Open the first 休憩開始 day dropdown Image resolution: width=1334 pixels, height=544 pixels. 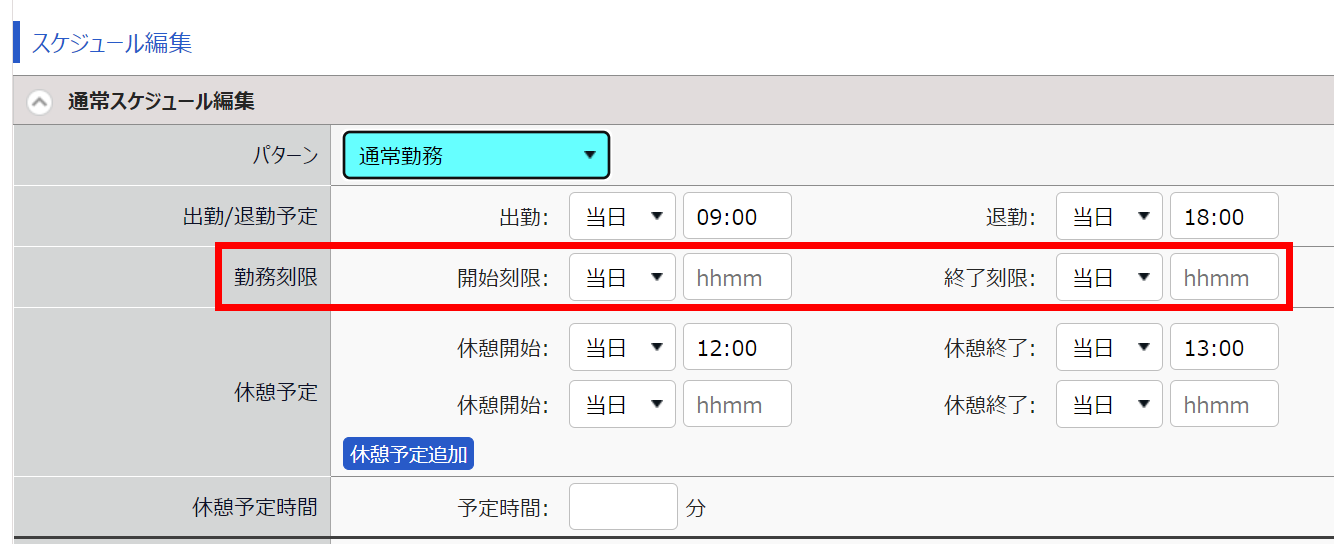[x=623, y=347]
